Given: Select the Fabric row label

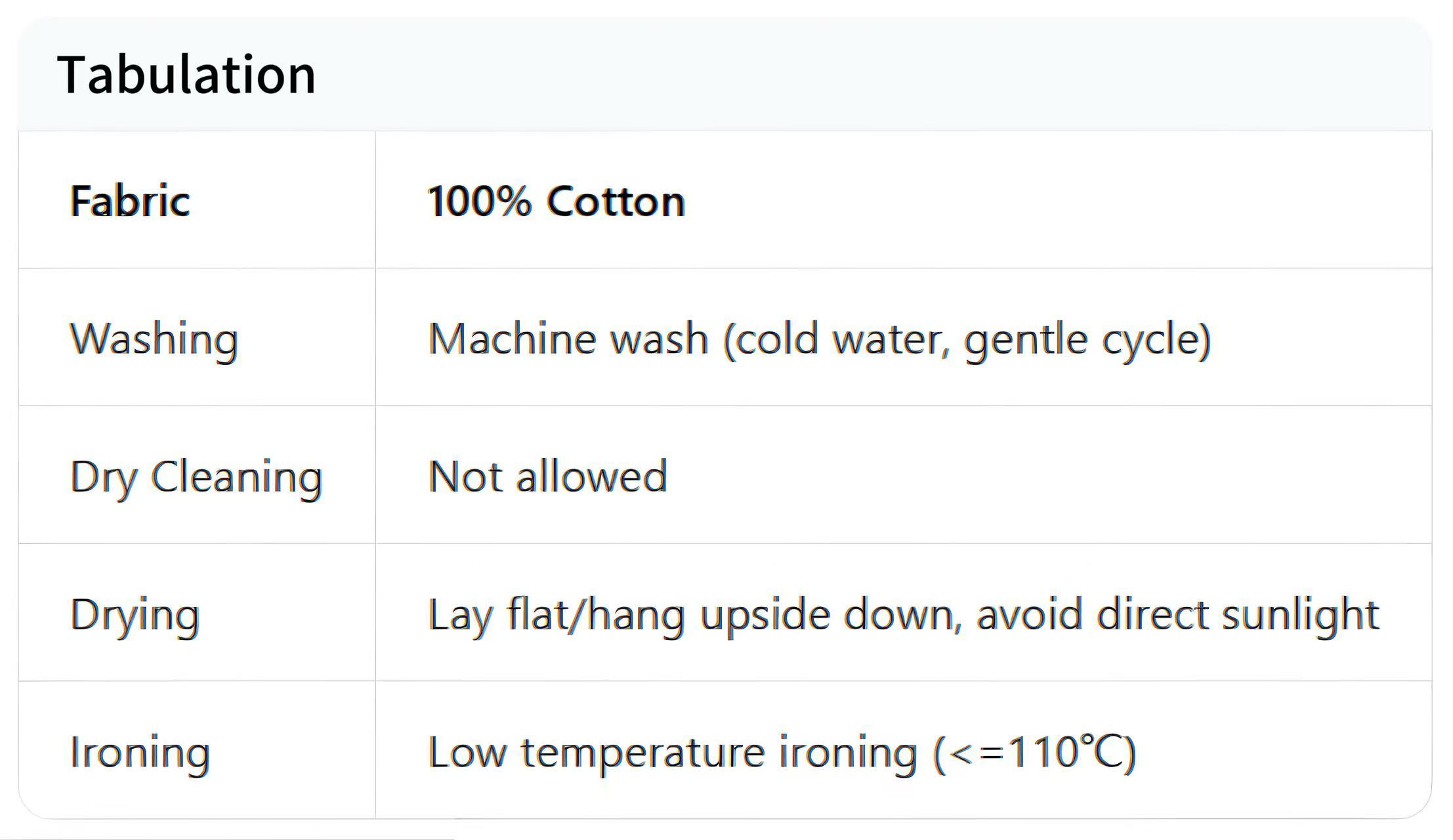Looking at the screenshot, I should [x=130, y=201].
